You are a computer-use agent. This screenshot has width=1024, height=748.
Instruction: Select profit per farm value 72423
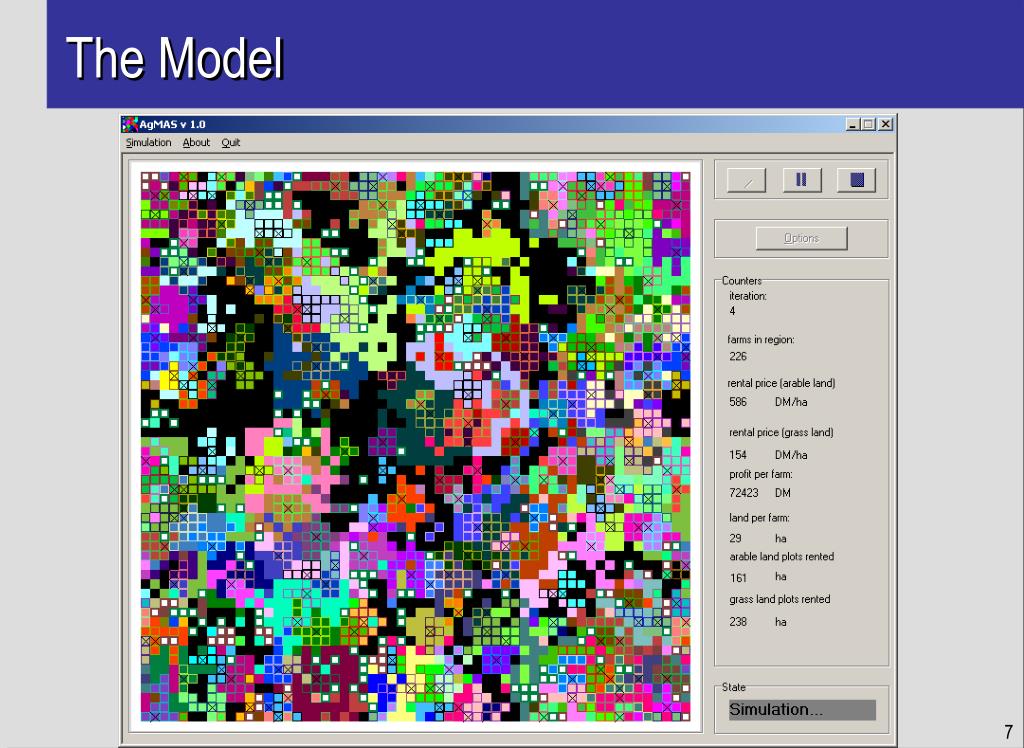[x=744, y=493]
